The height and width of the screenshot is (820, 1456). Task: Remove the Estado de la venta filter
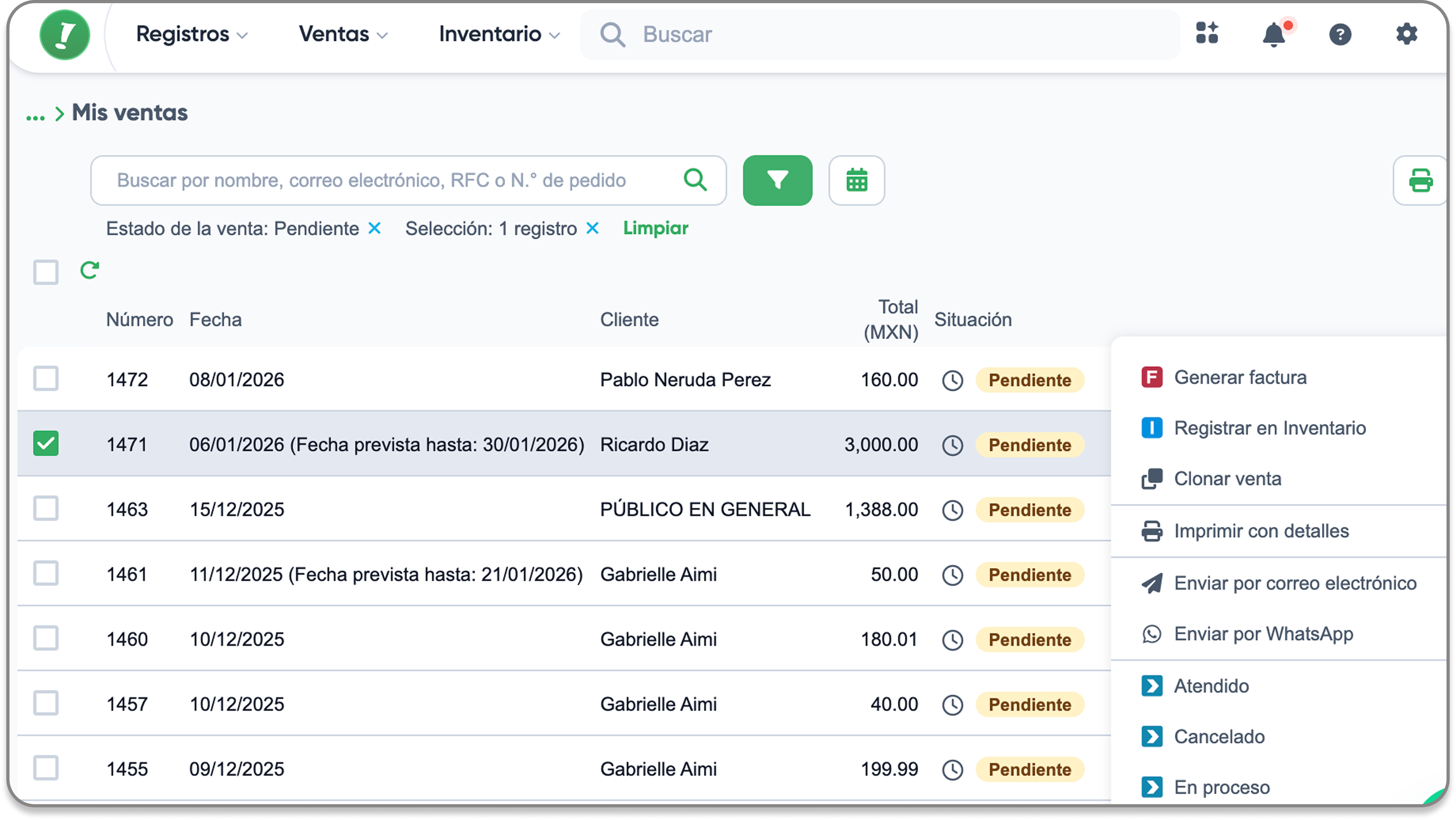point(374,228)
